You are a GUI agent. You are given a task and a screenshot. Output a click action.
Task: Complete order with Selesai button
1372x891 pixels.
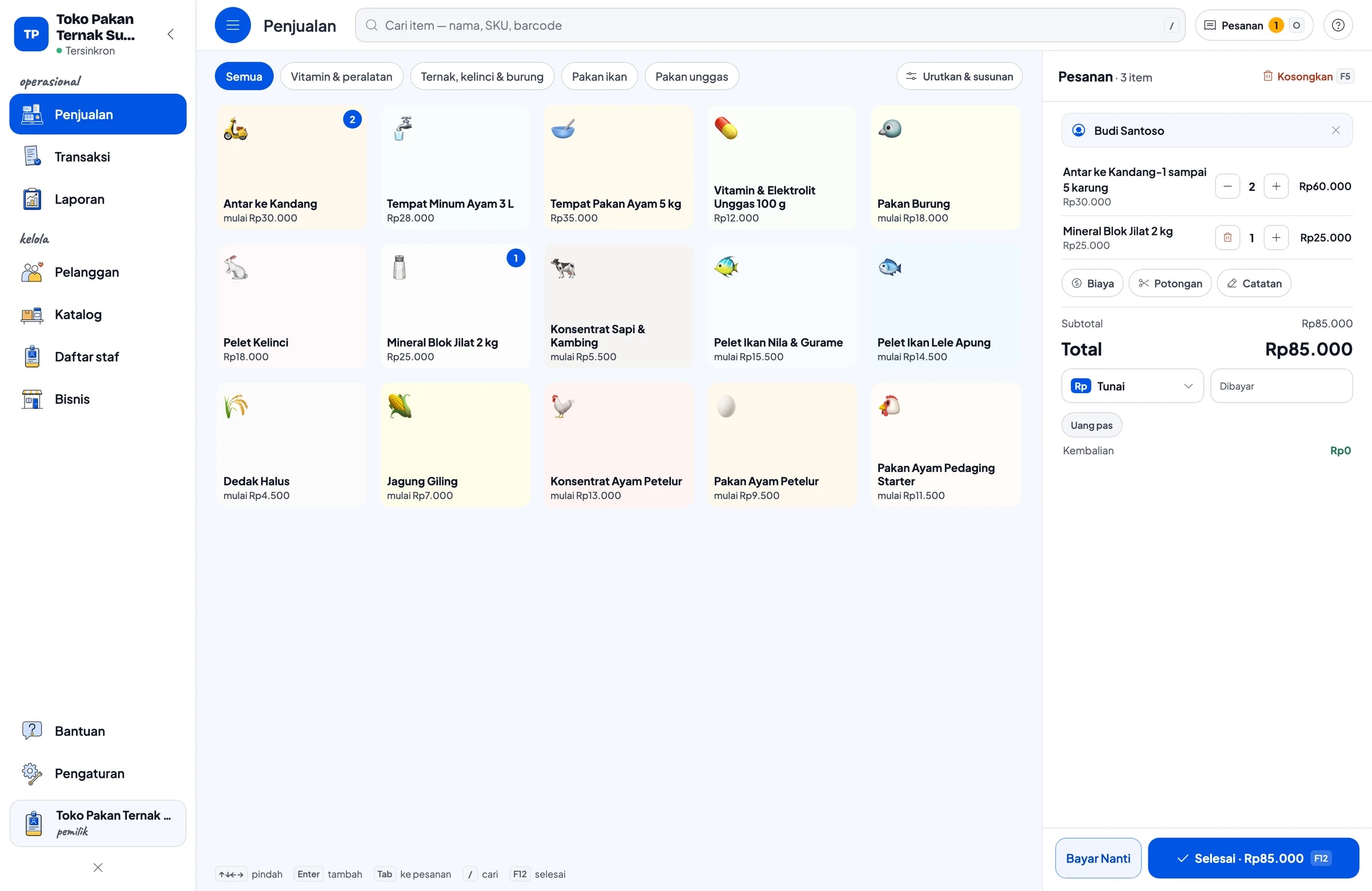(1253, 858)
